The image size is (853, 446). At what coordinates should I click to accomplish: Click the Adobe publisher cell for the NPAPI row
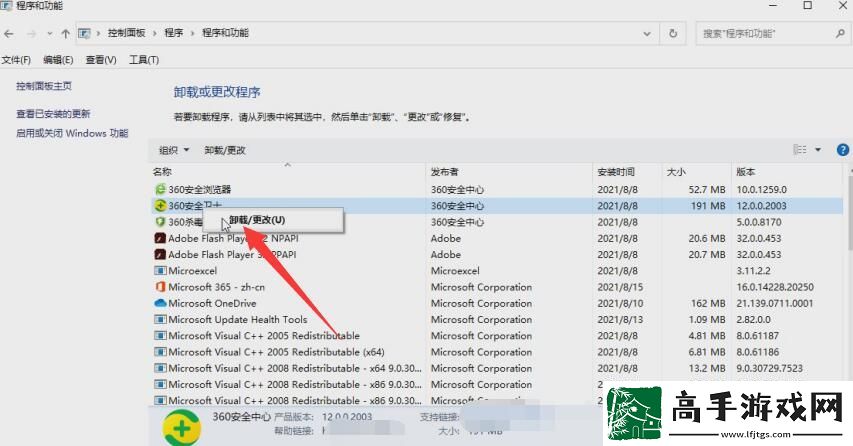tap(446, 238)
